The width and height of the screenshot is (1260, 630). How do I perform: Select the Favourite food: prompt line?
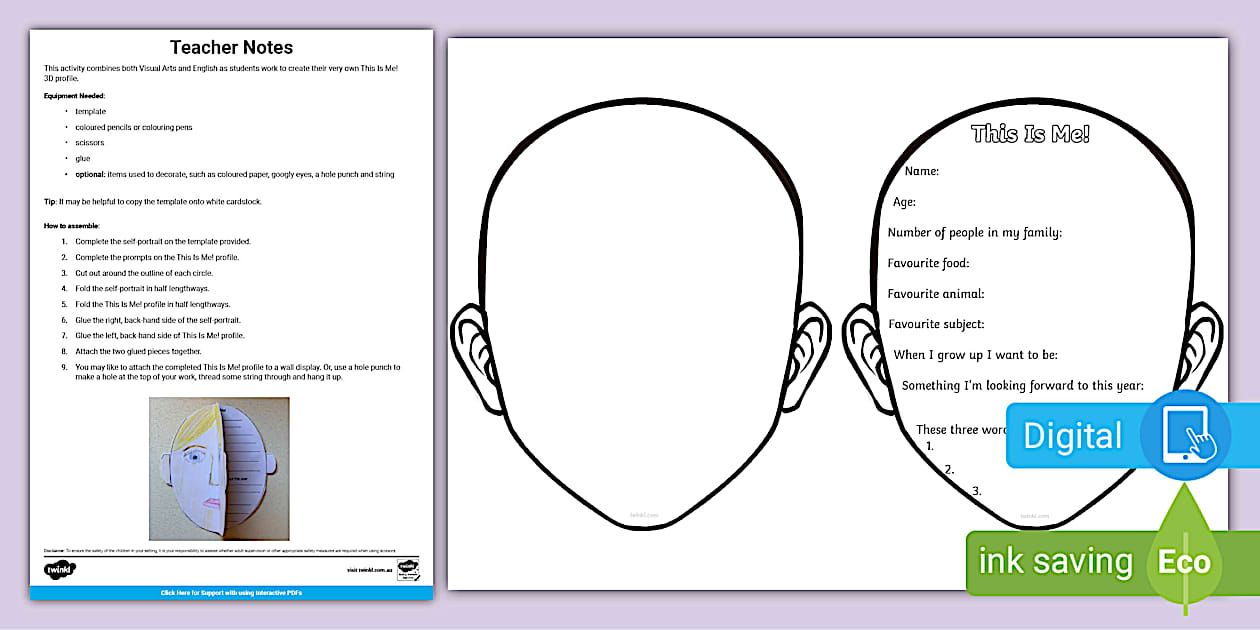[928, 263]
